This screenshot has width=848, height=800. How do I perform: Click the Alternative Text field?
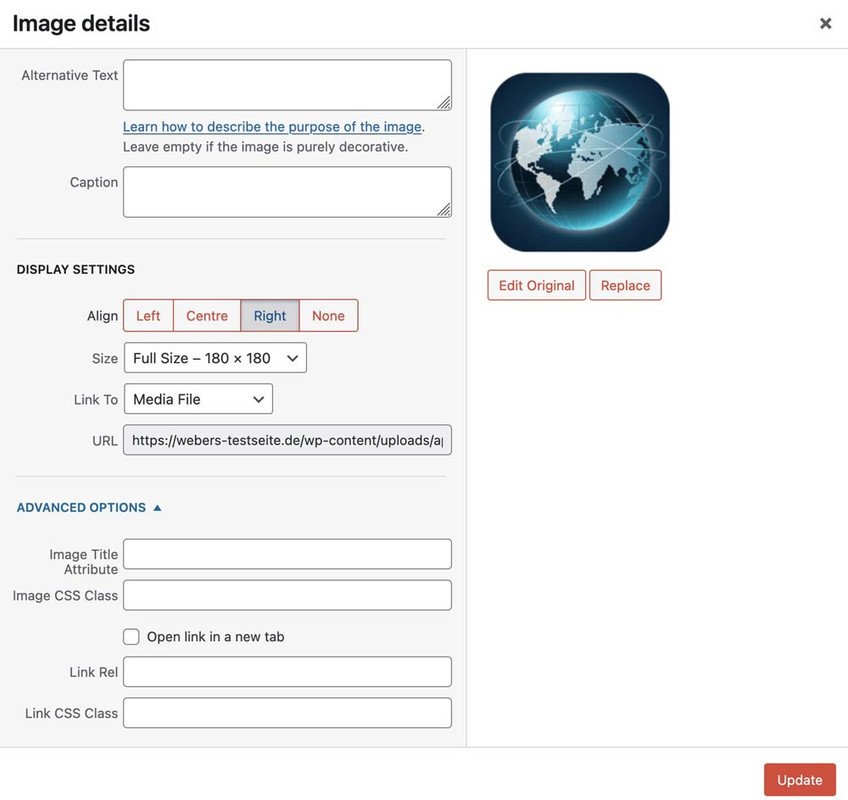[287, 85]
